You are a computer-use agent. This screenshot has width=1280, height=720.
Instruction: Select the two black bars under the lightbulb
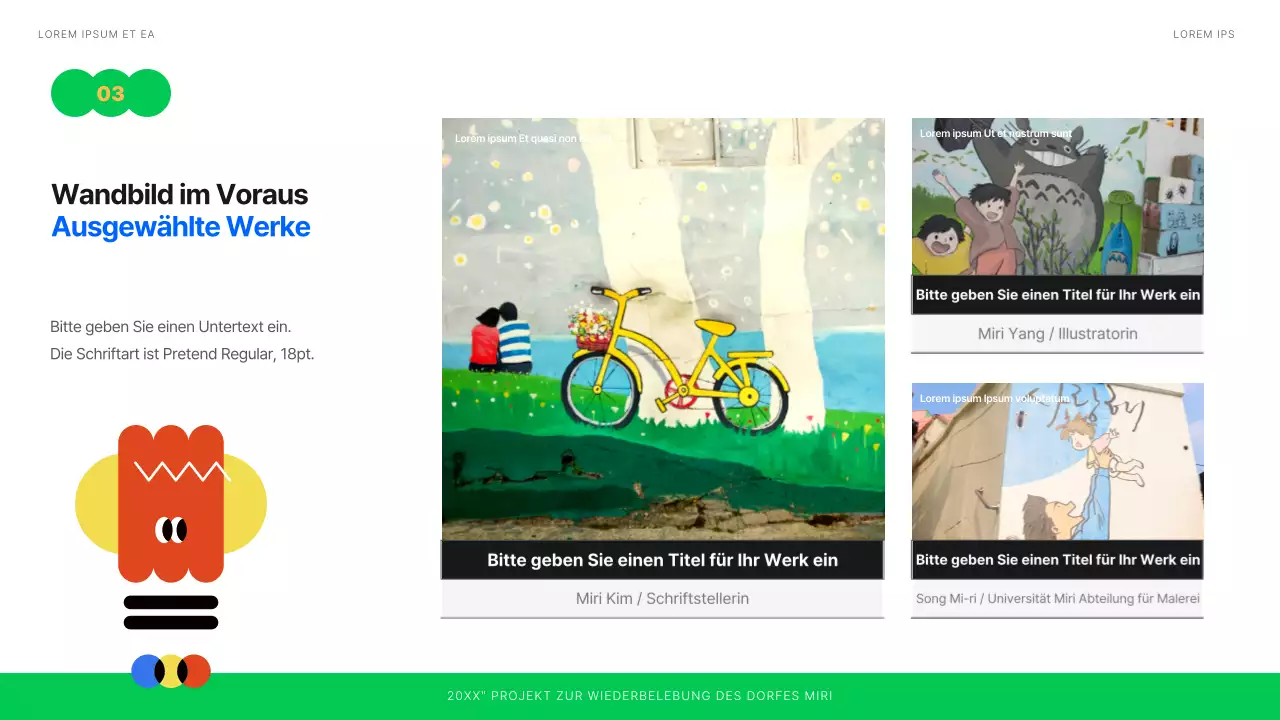171,613
